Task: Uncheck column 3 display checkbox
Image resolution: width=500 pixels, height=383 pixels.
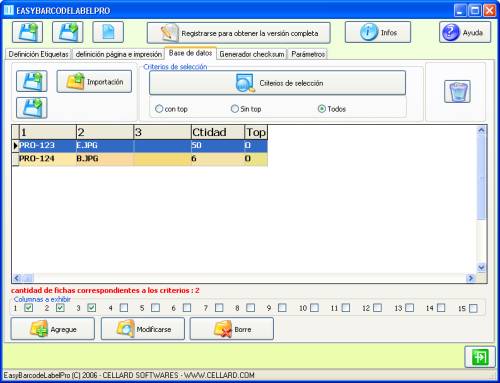Action: (x=92, y=308)
